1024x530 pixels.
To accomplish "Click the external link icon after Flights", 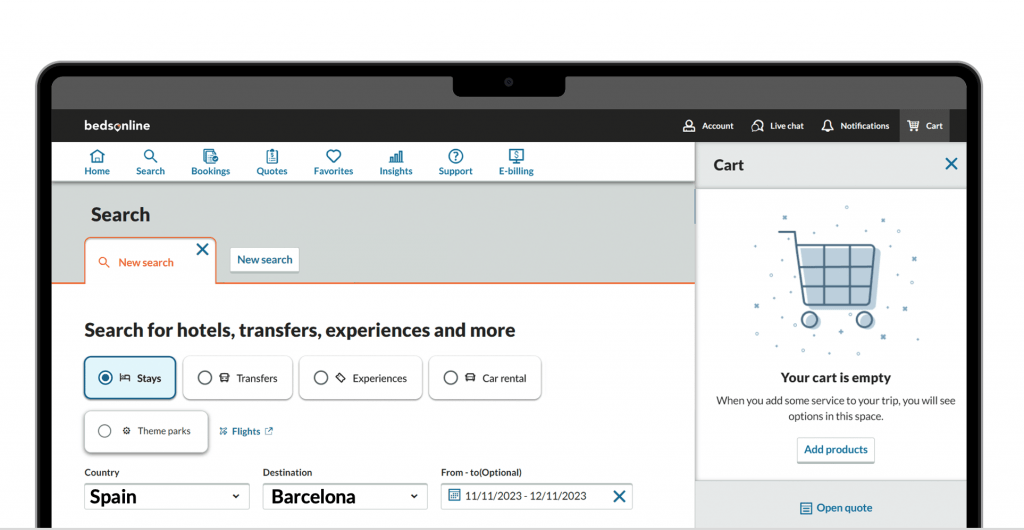I will pos(268,431).
